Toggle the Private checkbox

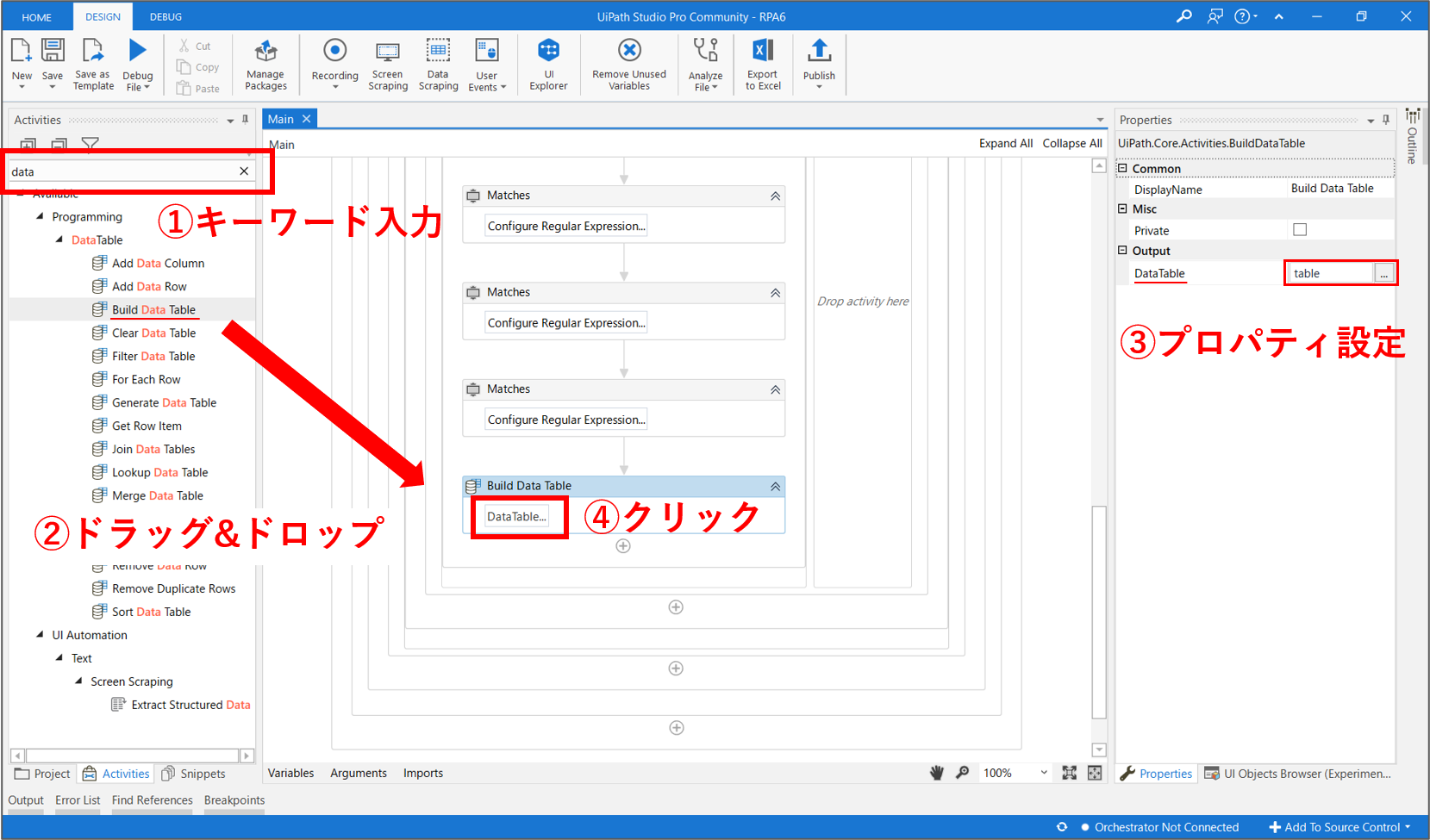tap(1300, 229)
